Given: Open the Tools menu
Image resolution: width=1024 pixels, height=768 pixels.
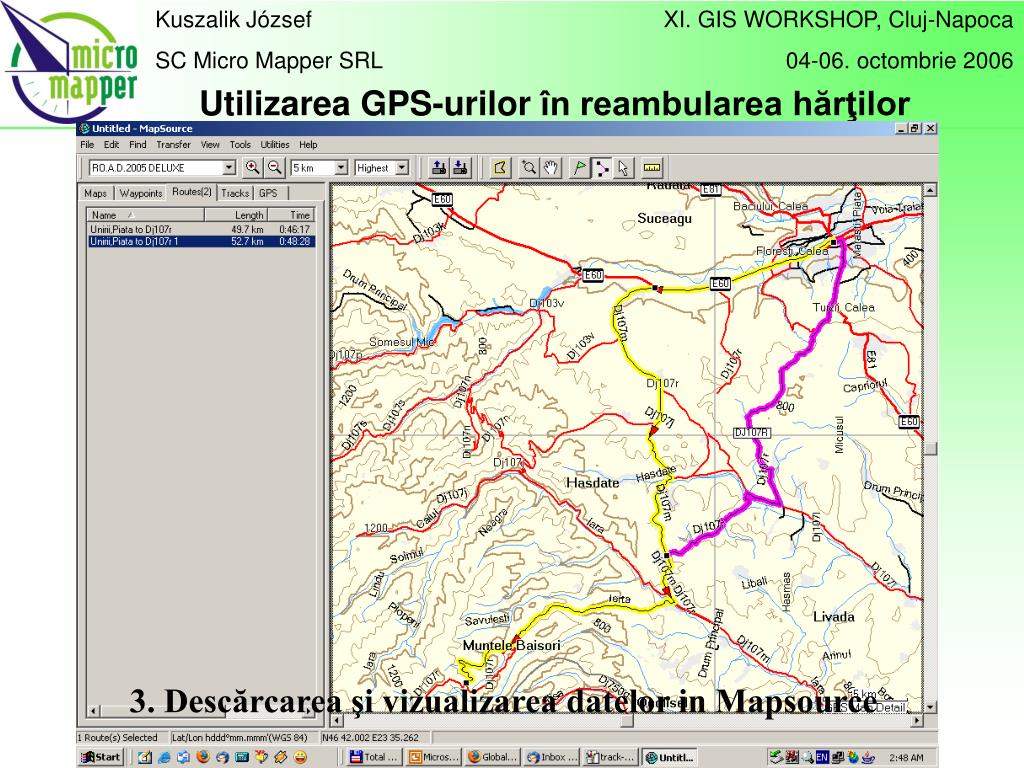Looking at the screenshot, I should [240, 144].
